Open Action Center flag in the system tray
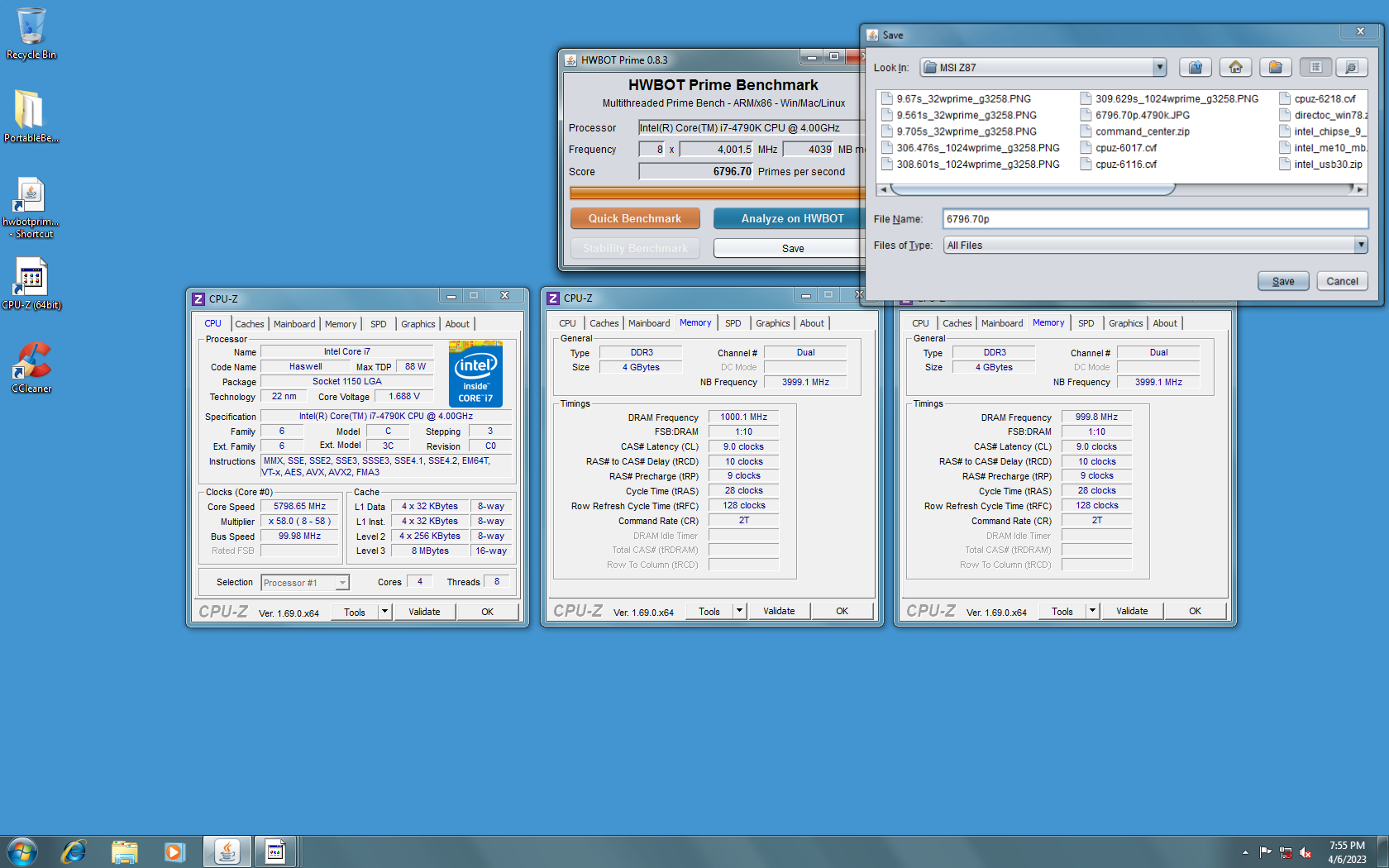The width and height of the screenshot is (1389, 868). (x=1265, y=852)
